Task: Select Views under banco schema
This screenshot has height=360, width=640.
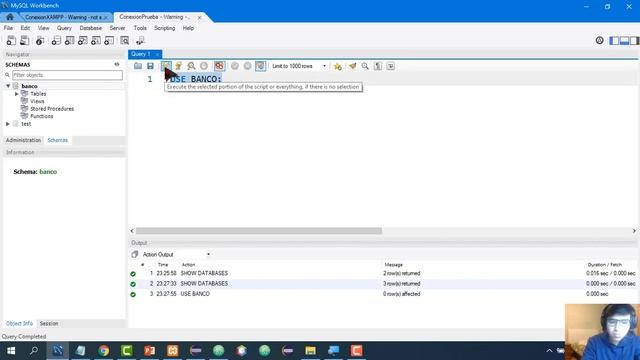Action: [x=37, y=101]
